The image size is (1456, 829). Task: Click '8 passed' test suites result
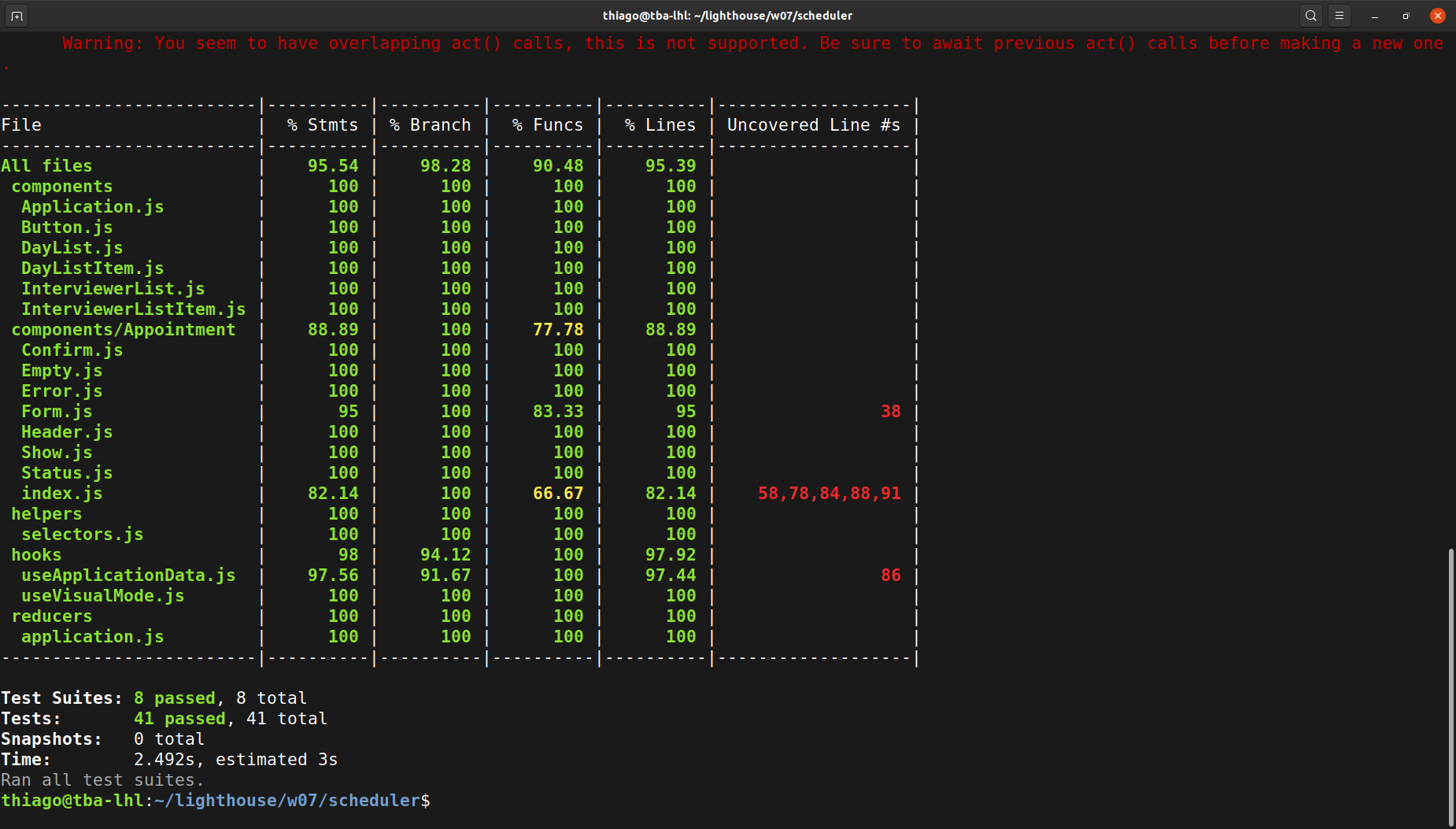[x=175, y=698]
